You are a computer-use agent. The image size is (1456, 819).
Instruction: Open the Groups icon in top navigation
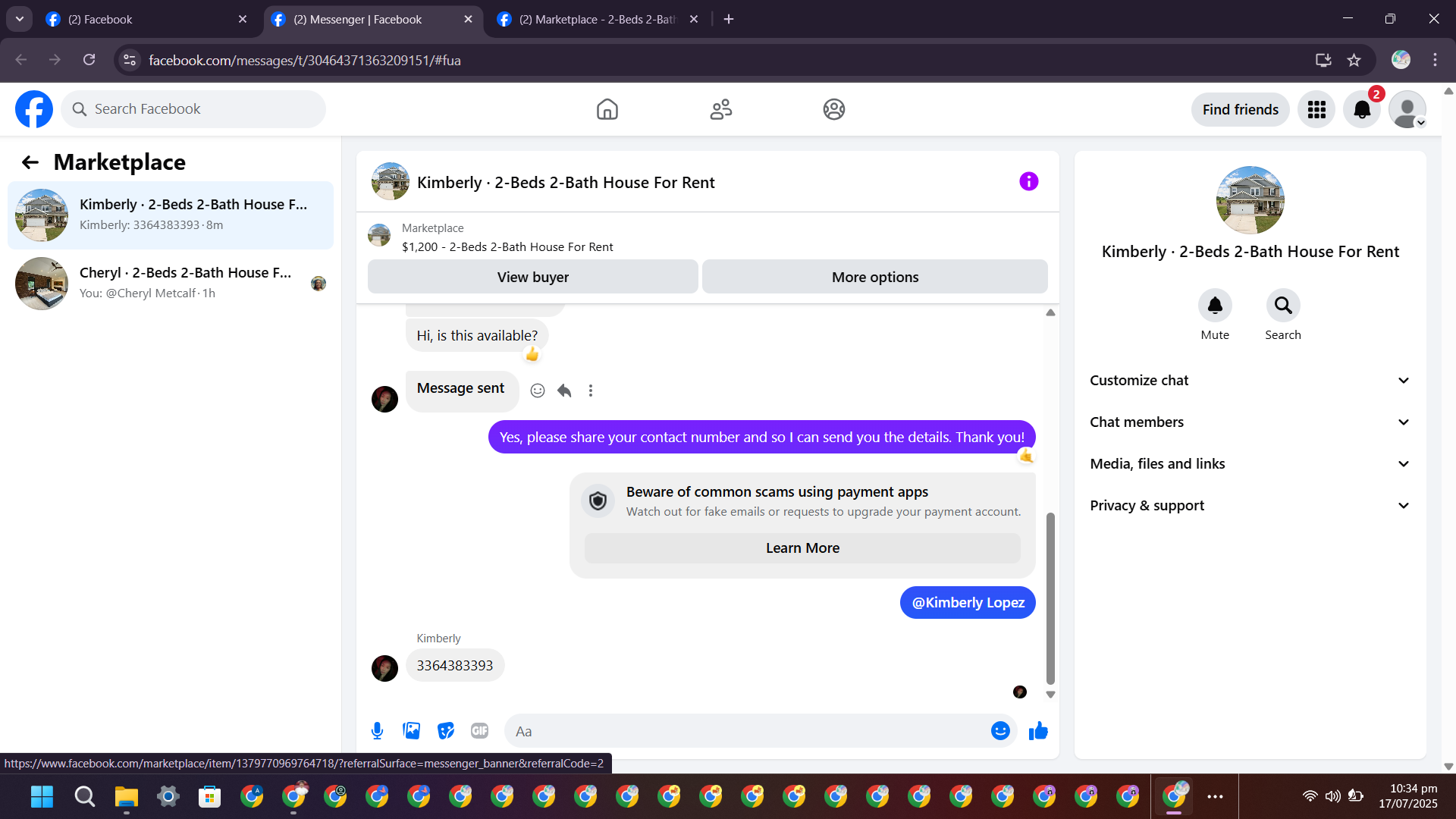(x=834, y=109)
